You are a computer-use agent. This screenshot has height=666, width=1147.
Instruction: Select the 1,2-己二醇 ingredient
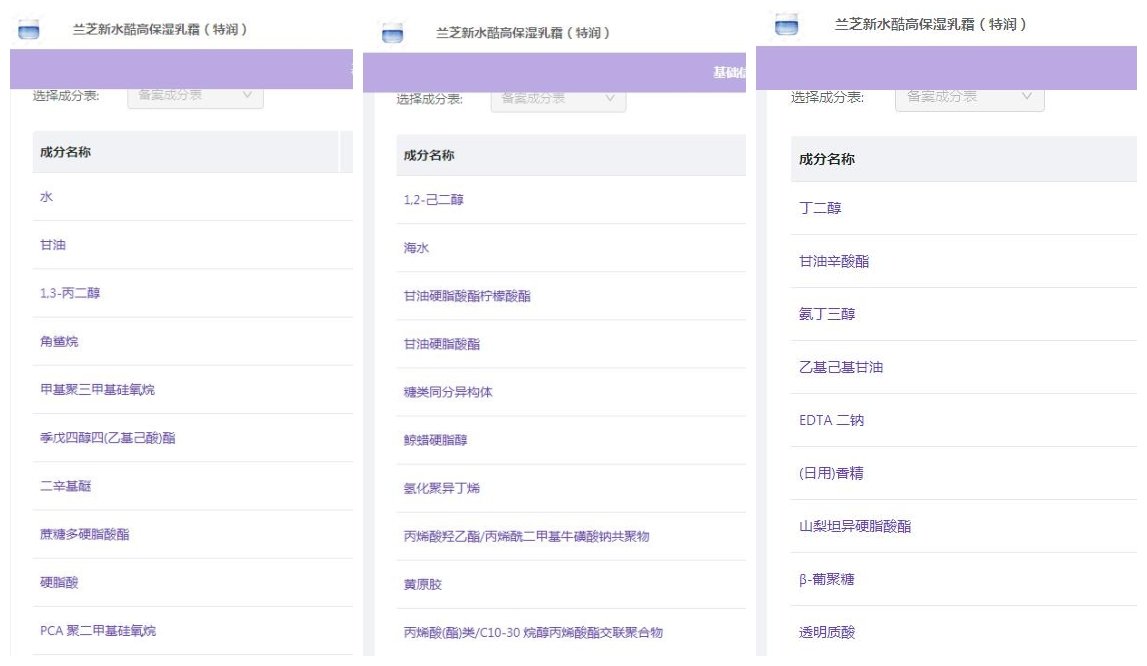(x=433, y=200)
